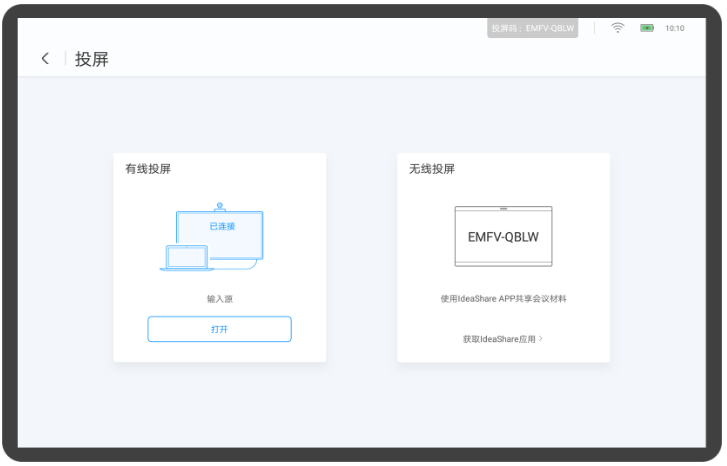Click the 输入源 label
This screenshot has width=727, height=466.
coord(219,298)
